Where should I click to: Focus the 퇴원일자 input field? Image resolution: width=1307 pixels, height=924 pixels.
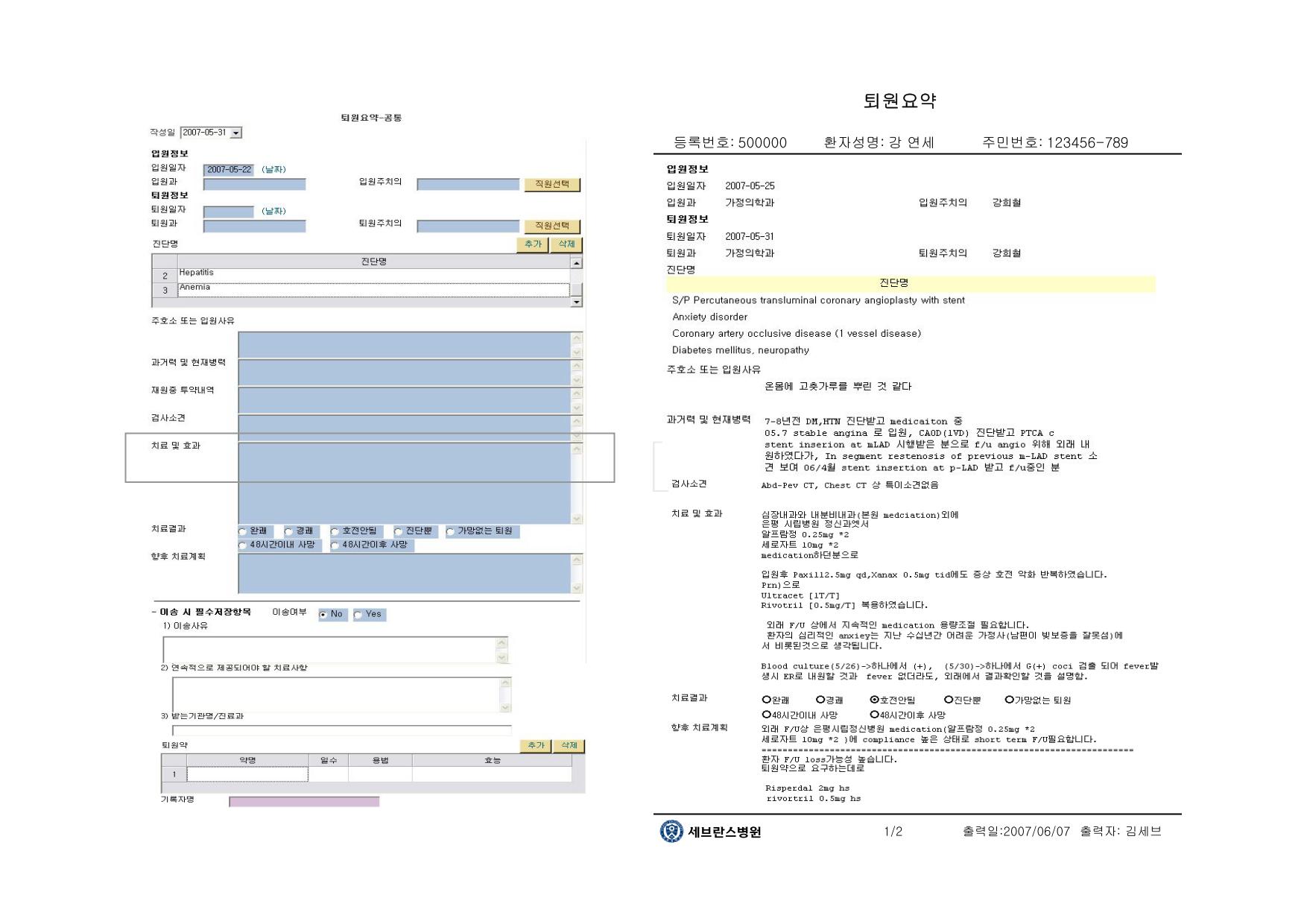pyautogui.click(x=229, y=212)
